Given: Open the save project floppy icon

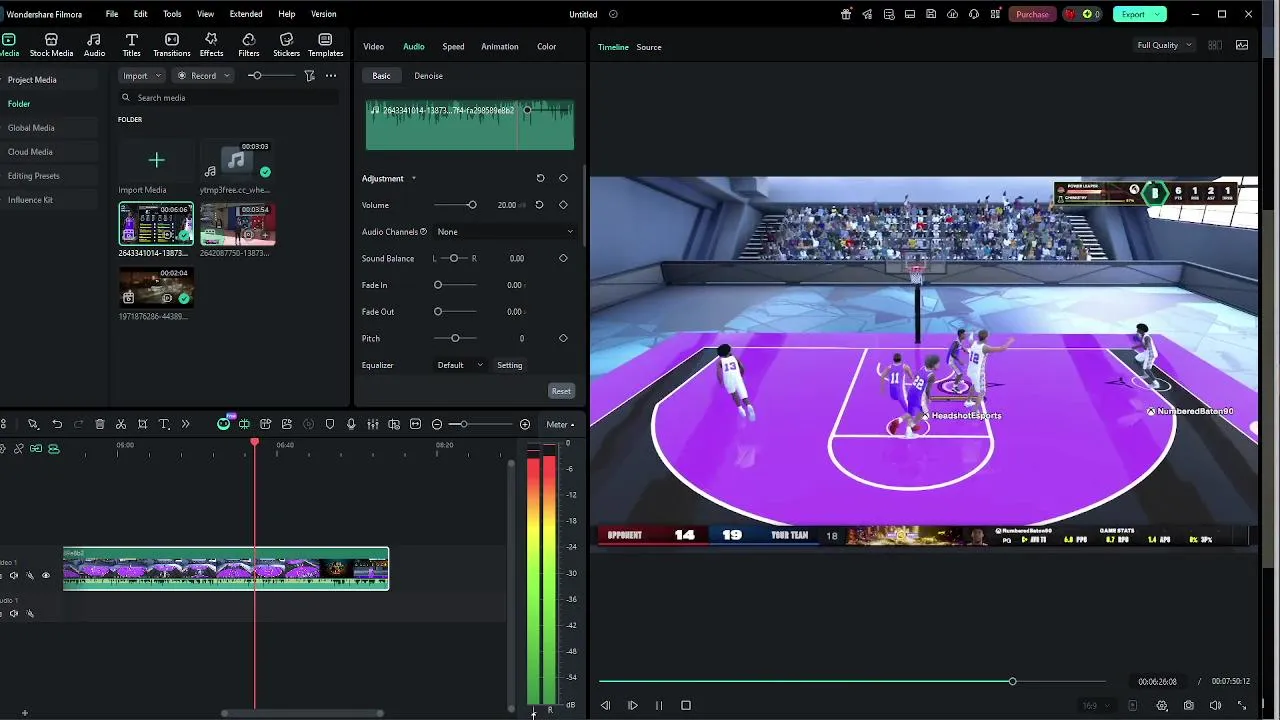Looking at the screenshot, I should pos(931,14).
